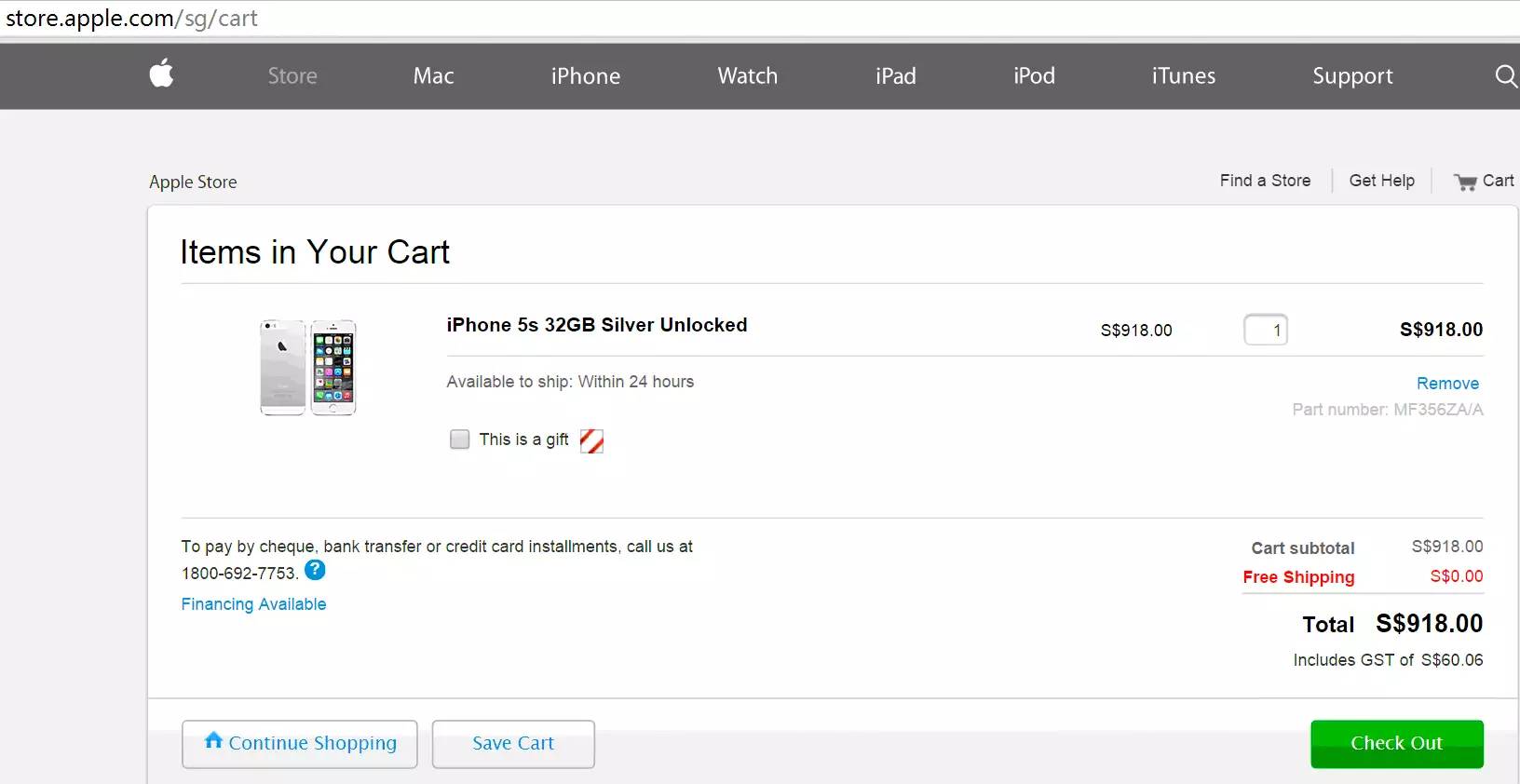Open the Financing Available link

[x=253, y=604]
